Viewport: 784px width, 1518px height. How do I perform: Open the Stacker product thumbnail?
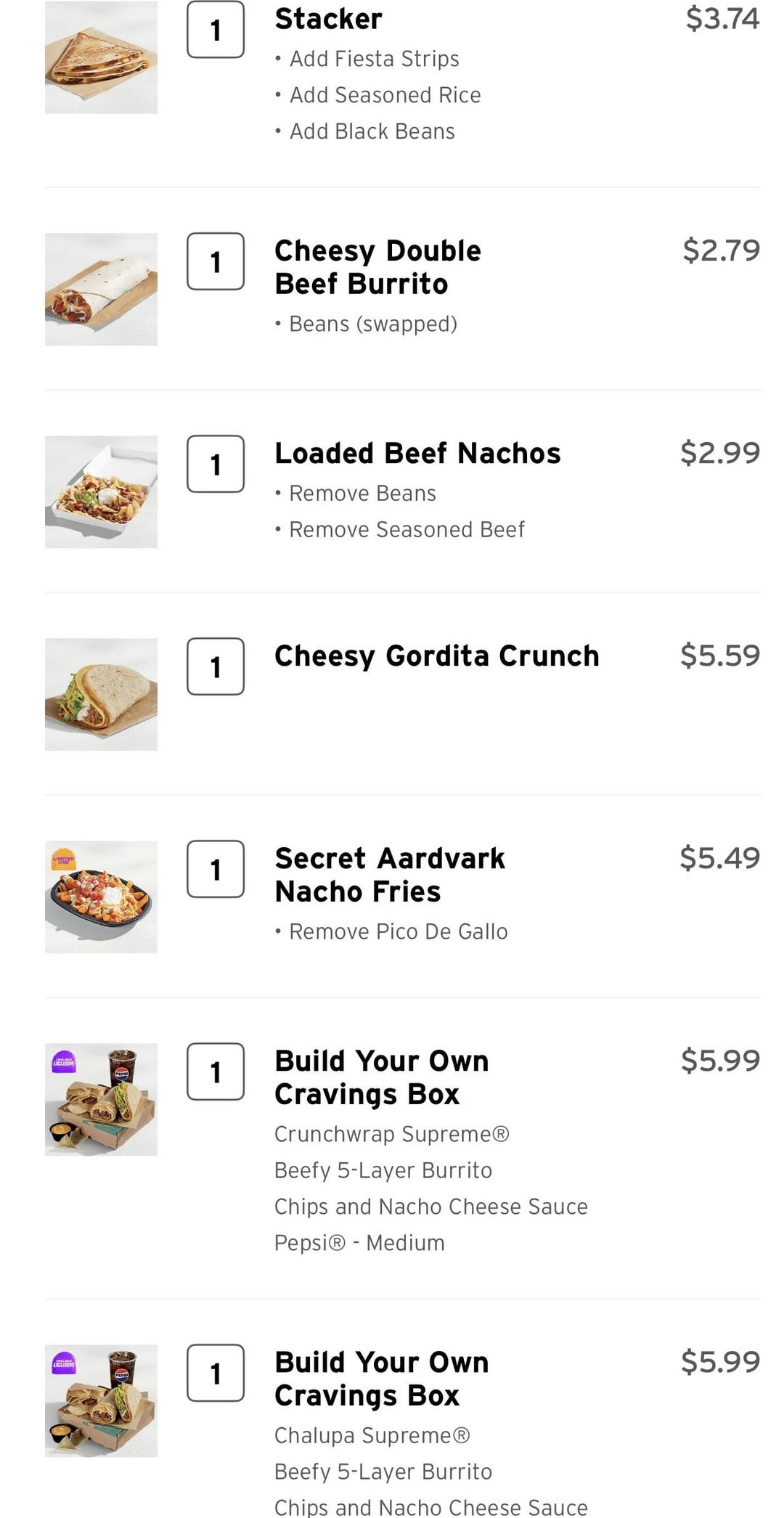(101, 57)
